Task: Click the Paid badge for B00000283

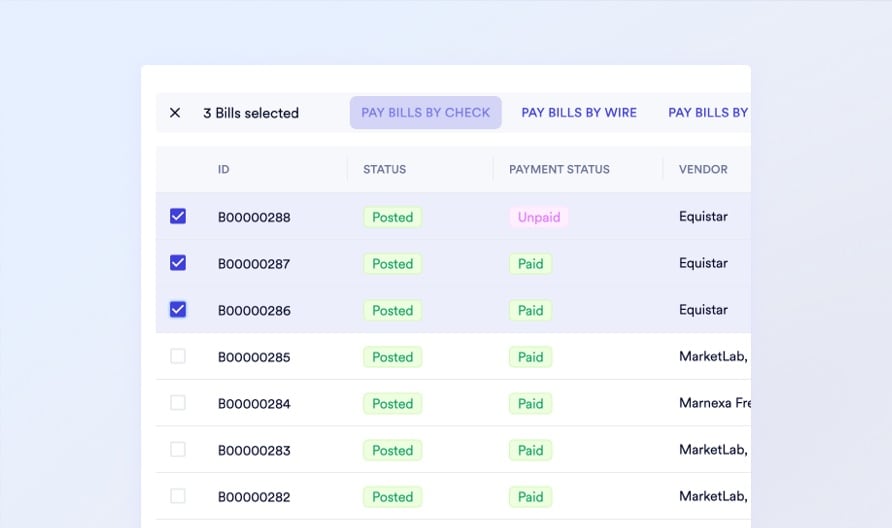Action: [530, 450]
